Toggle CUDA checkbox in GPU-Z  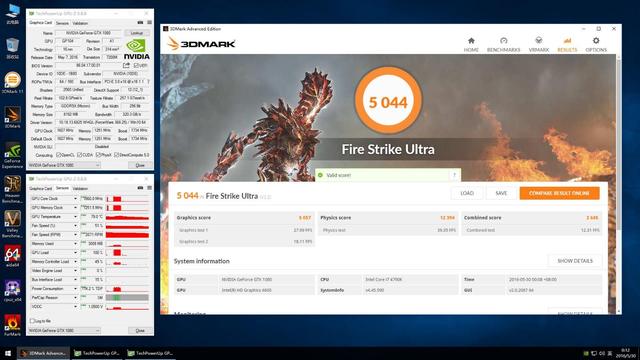pos(80,155)
